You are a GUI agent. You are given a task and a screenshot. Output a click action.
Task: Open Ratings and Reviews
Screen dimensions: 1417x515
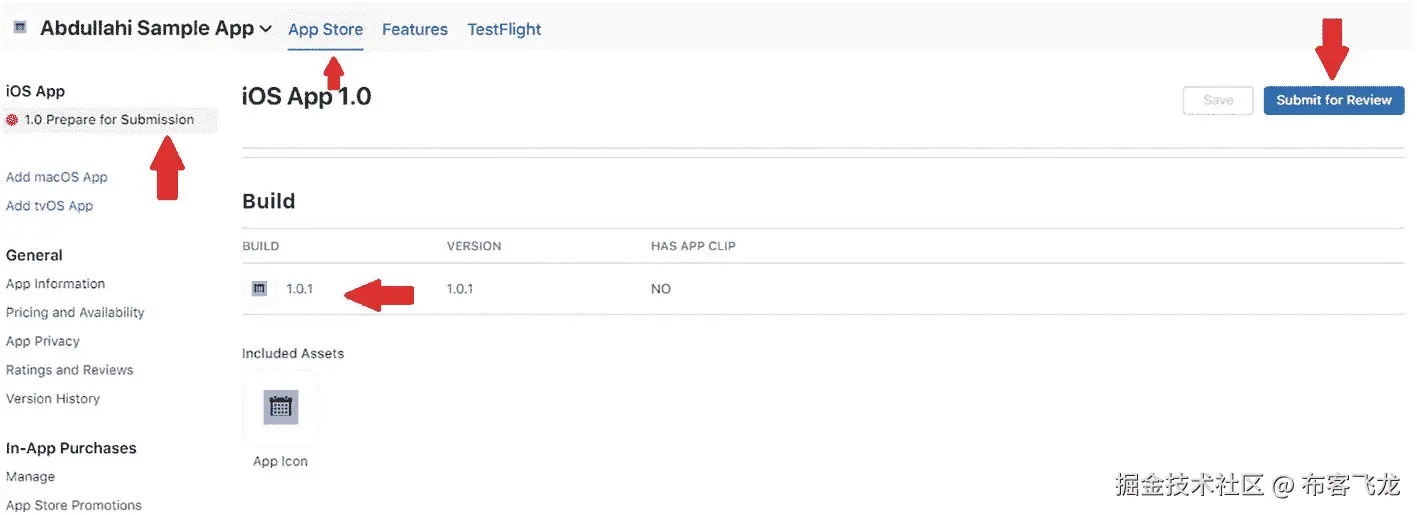(70, 370)
